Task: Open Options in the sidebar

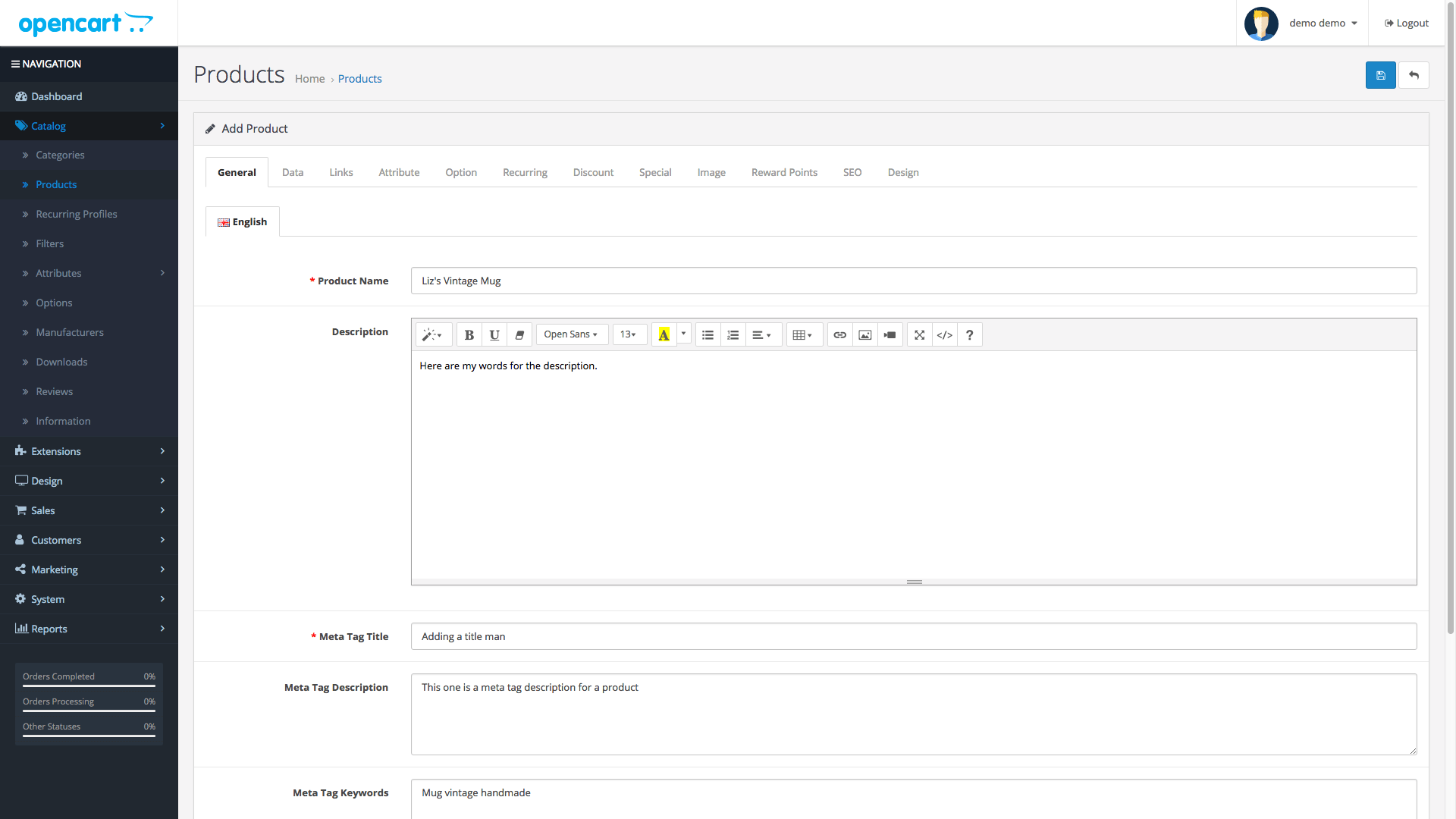Action: (x=89, y=303)
